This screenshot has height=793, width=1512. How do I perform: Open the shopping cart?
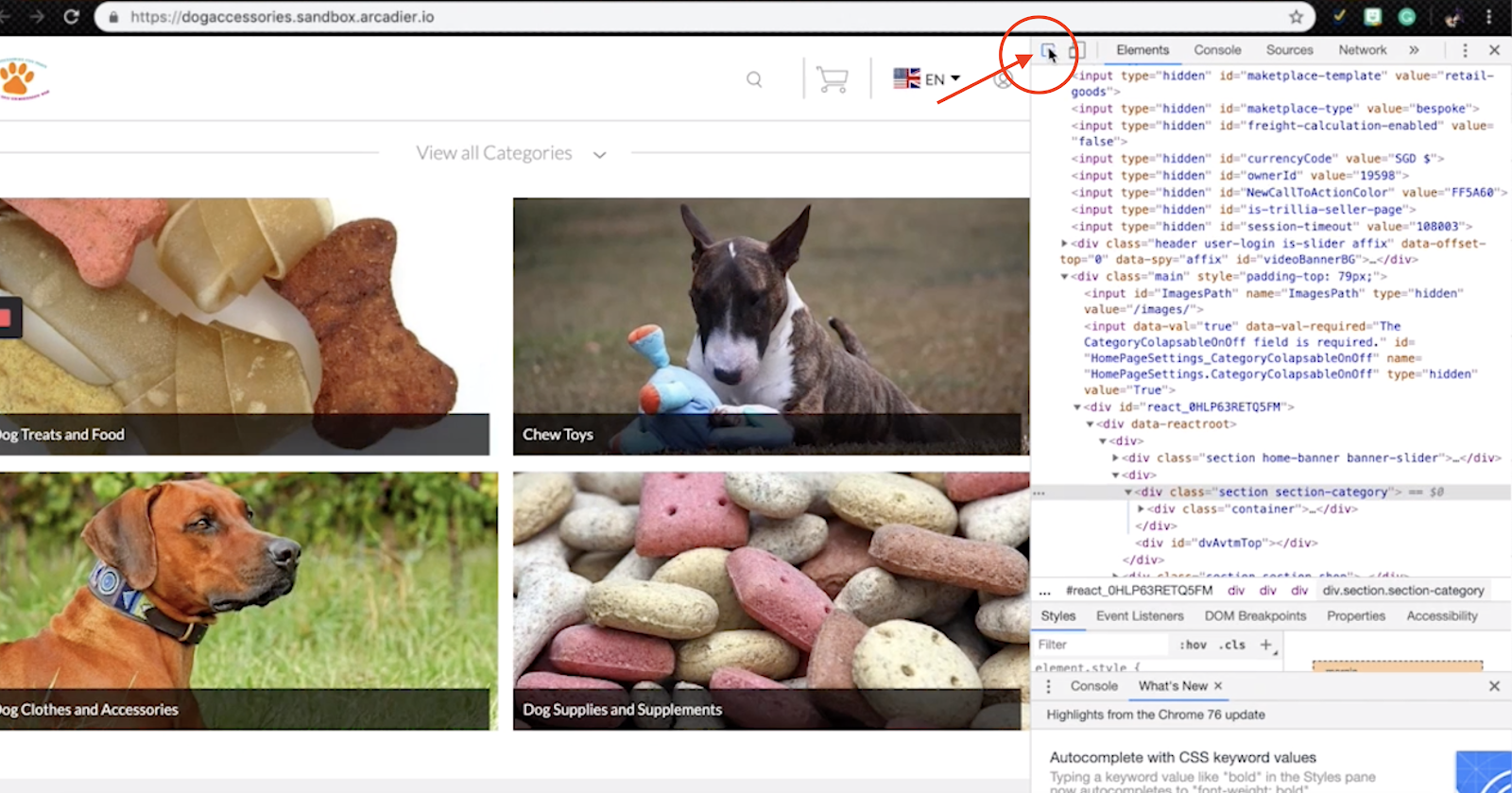pos(832,79)
